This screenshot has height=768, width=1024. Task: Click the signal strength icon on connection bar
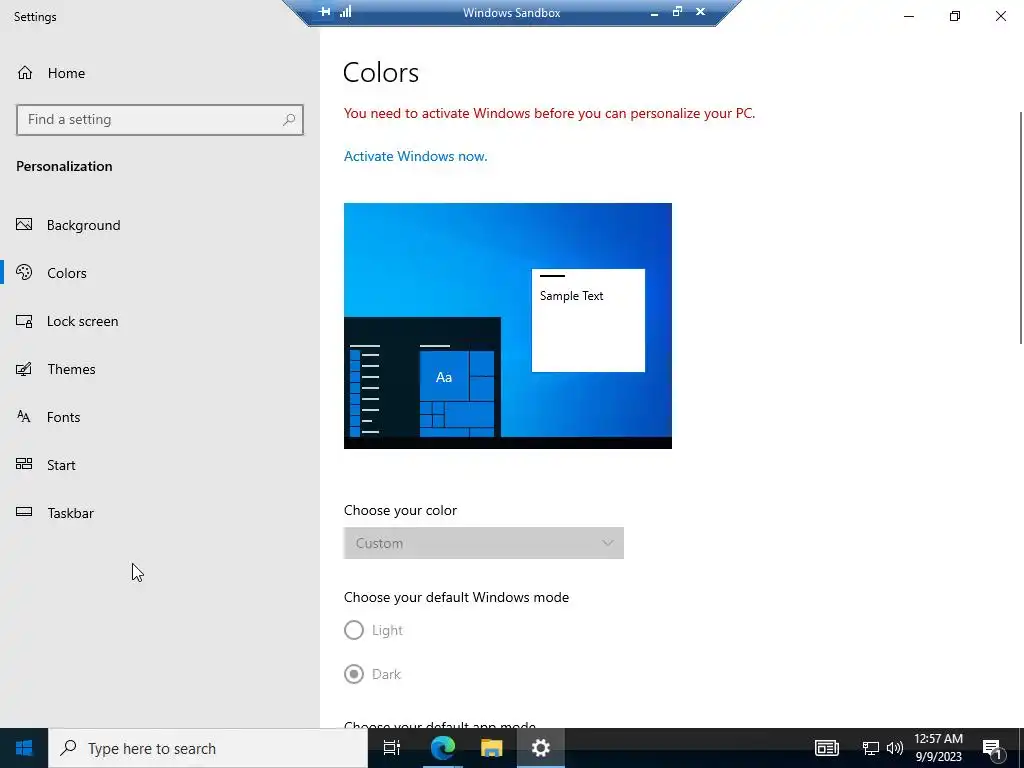click(x=345, y=12)
